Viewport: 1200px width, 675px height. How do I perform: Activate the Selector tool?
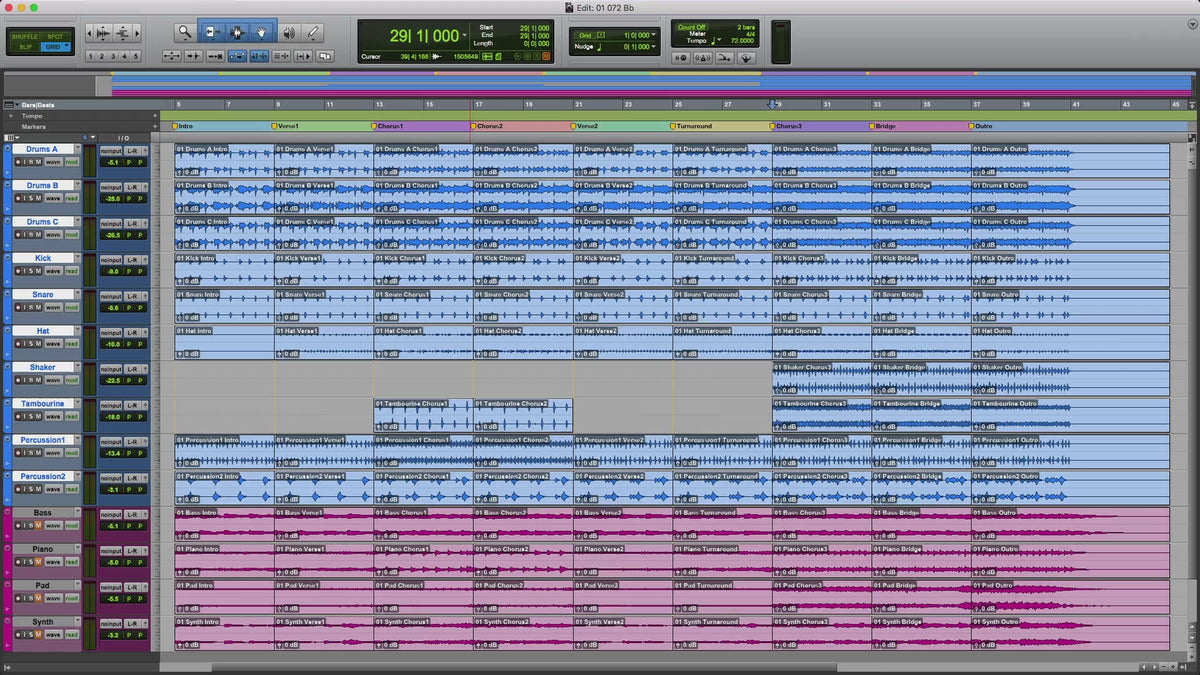coord(237,33)
